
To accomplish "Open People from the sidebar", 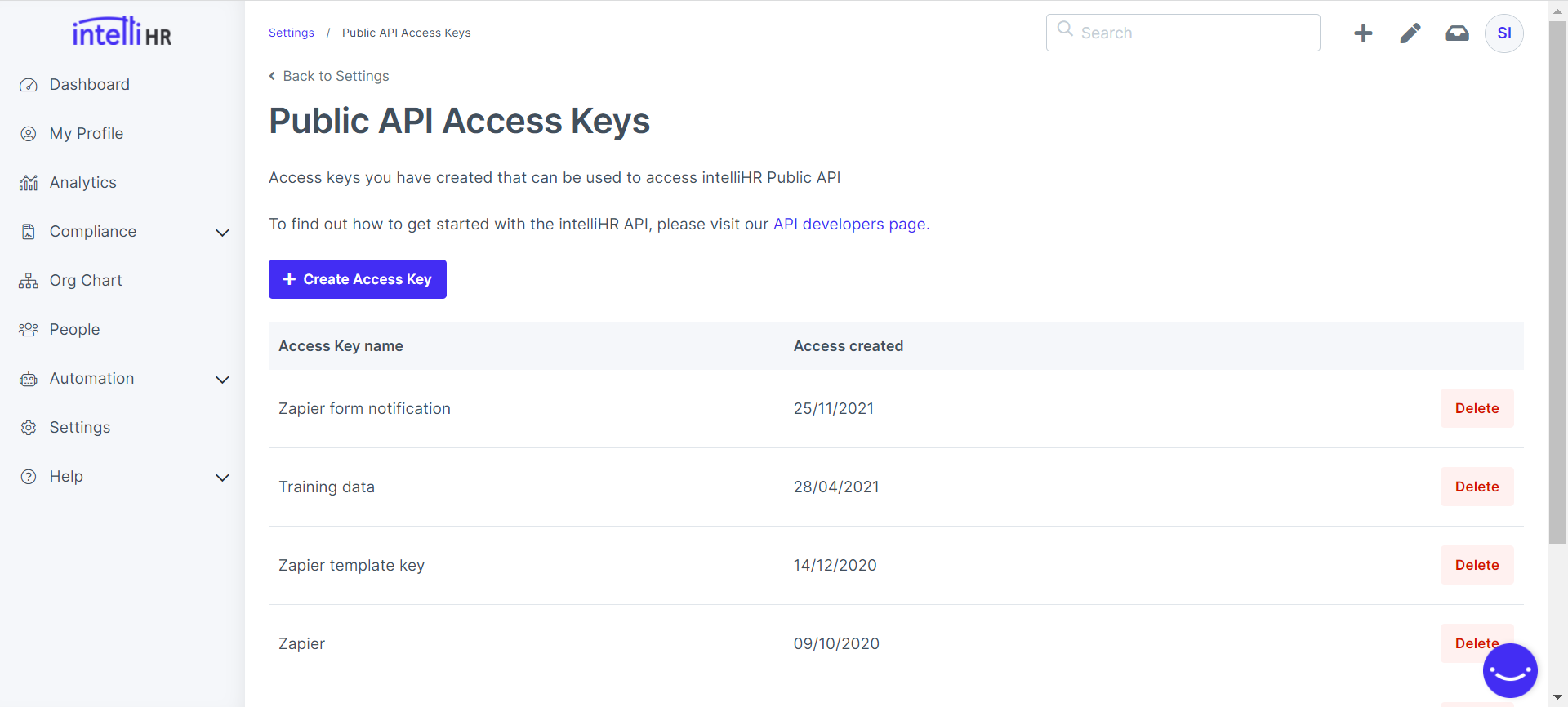I will click(74, 330).
